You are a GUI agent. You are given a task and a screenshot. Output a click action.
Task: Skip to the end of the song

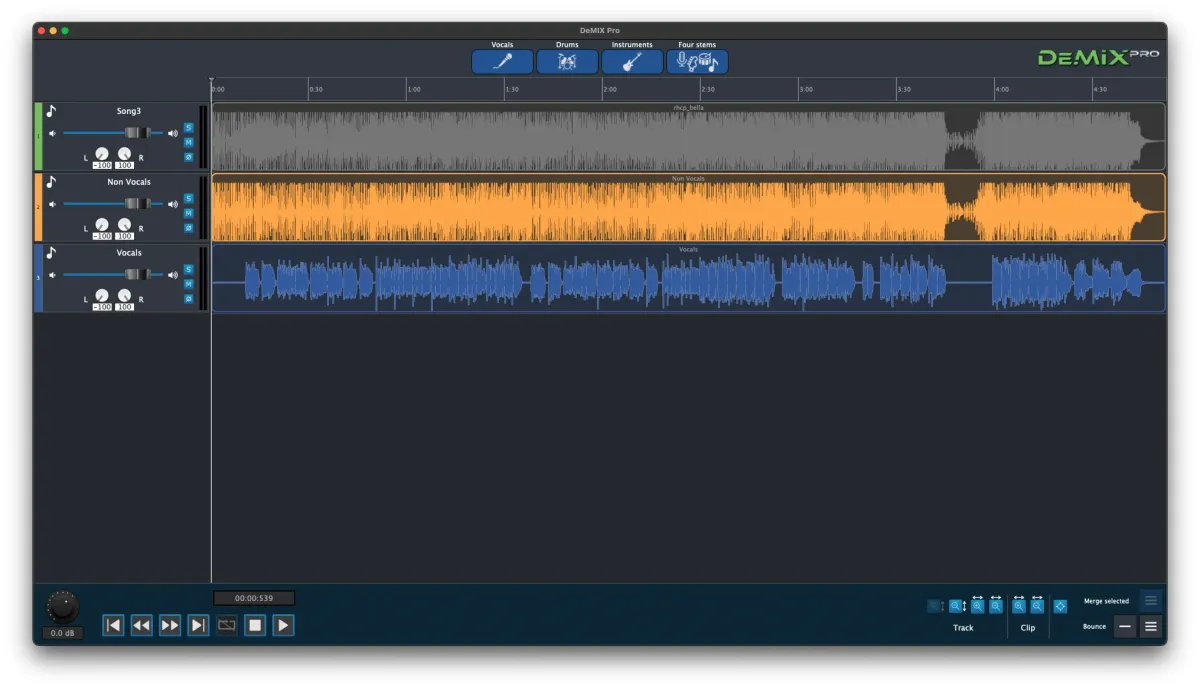point(198,625)
